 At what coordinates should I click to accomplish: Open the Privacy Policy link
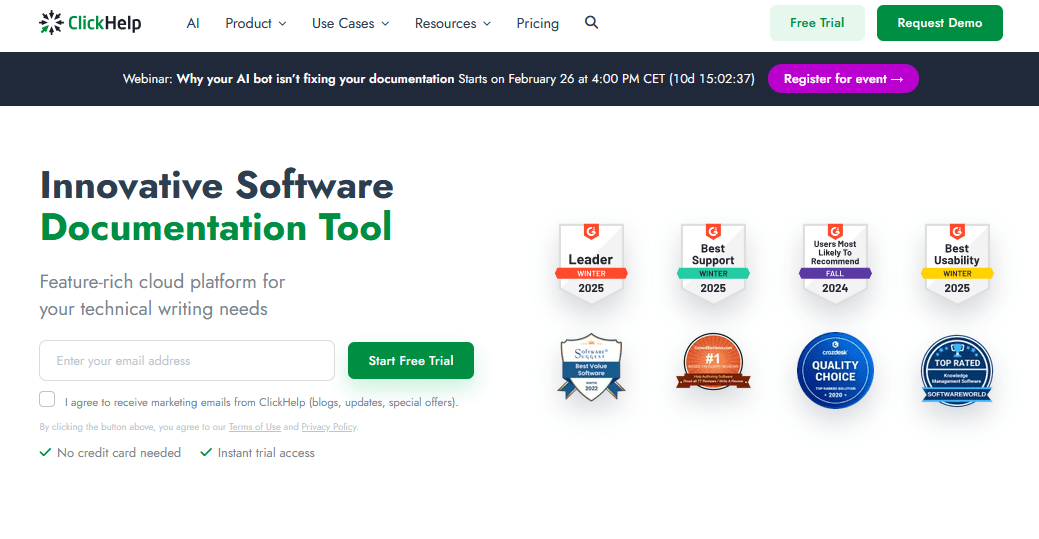pyautogui.click(x=329, y=427)
